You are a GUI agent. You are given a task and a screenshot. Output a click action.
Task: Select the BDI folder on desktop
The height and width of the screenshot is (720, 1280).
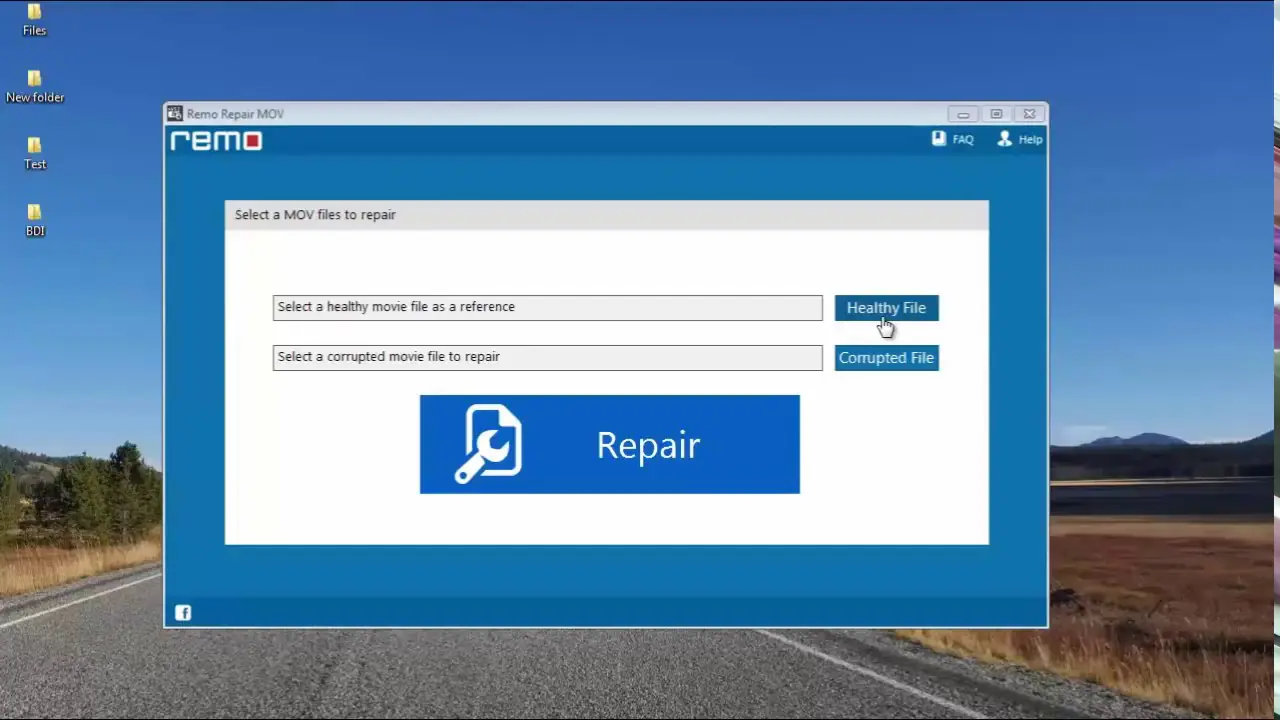35,220
